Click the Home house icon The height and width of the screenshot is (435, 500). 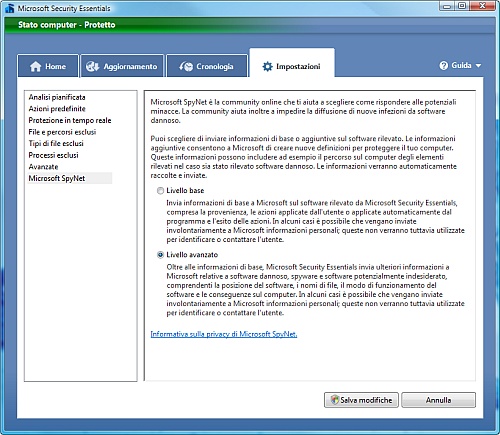click(x=35, y=66)
